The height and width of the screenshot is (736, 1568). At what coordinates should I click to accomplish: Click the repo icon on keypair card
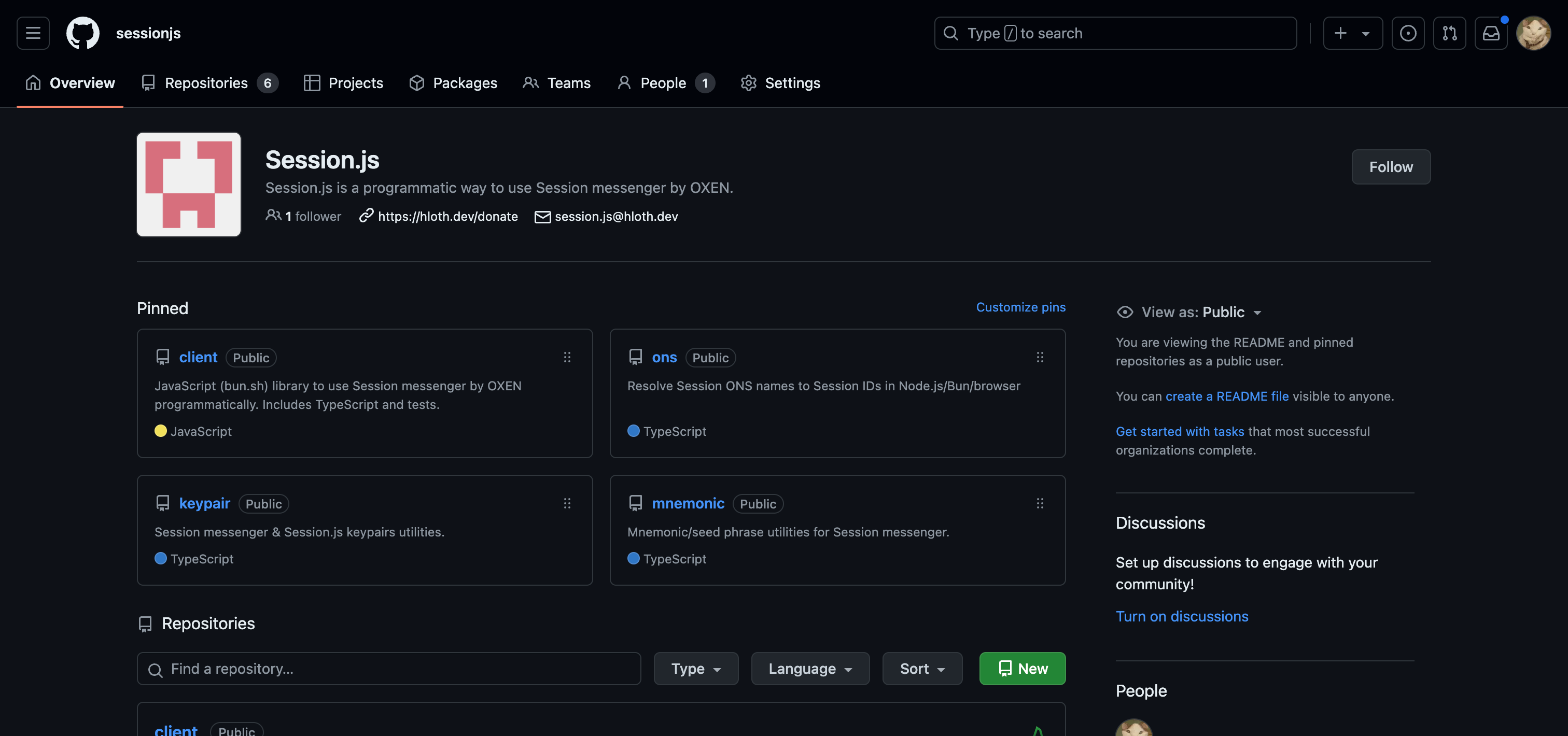point(162,503)
